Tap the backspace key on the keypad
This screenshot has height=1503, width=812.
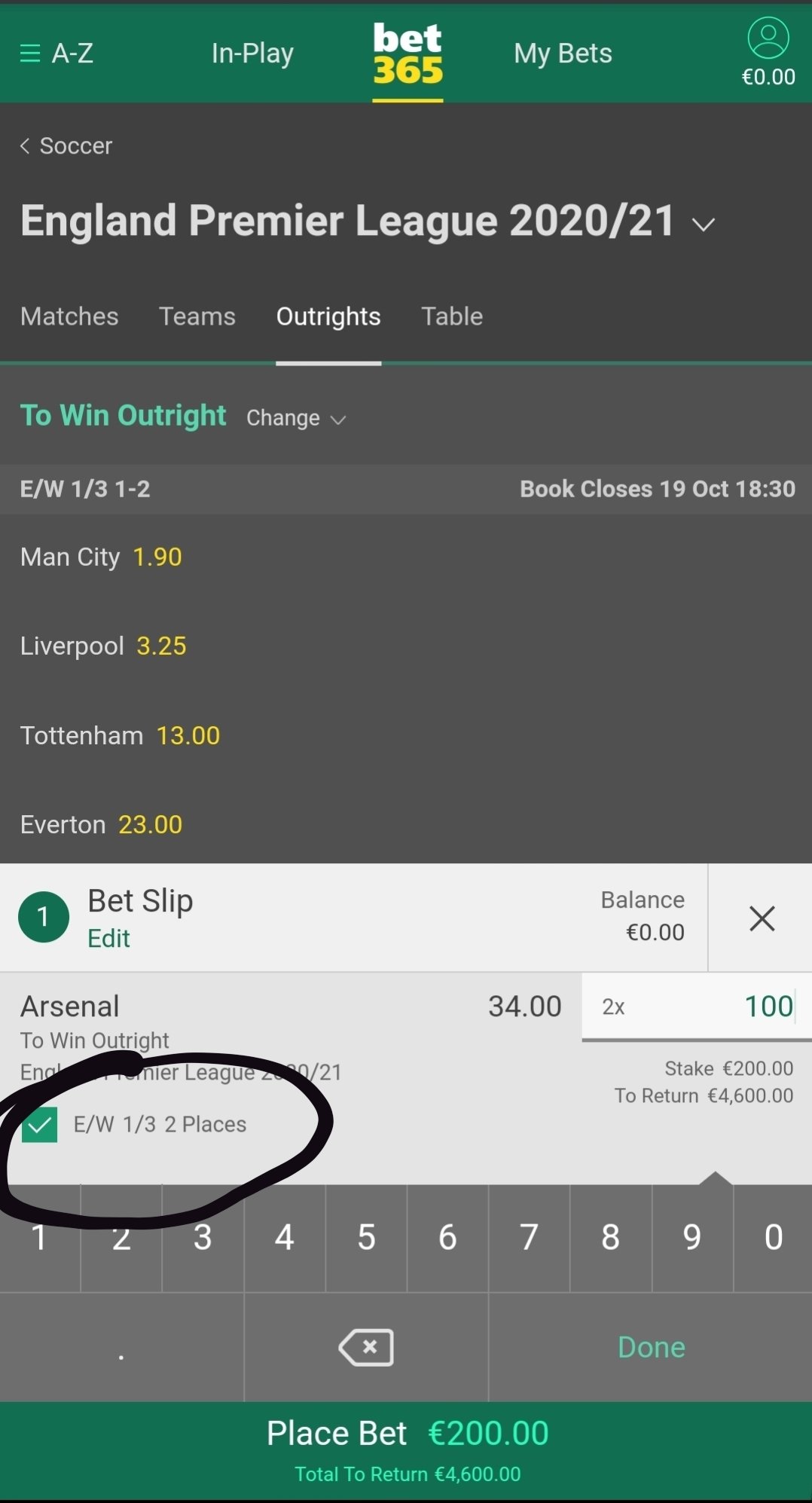click(366, 1347)
